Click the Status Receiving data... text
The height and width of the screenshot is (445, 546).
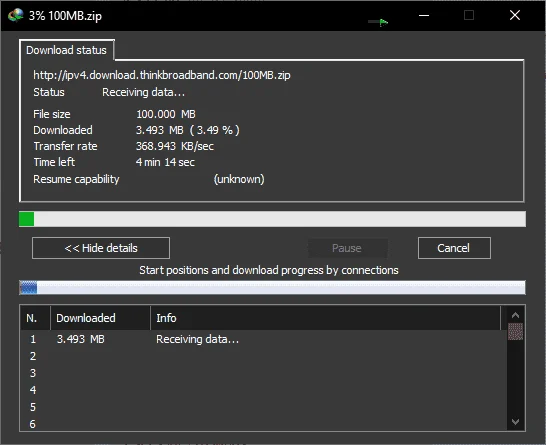[x=143, y=92]
